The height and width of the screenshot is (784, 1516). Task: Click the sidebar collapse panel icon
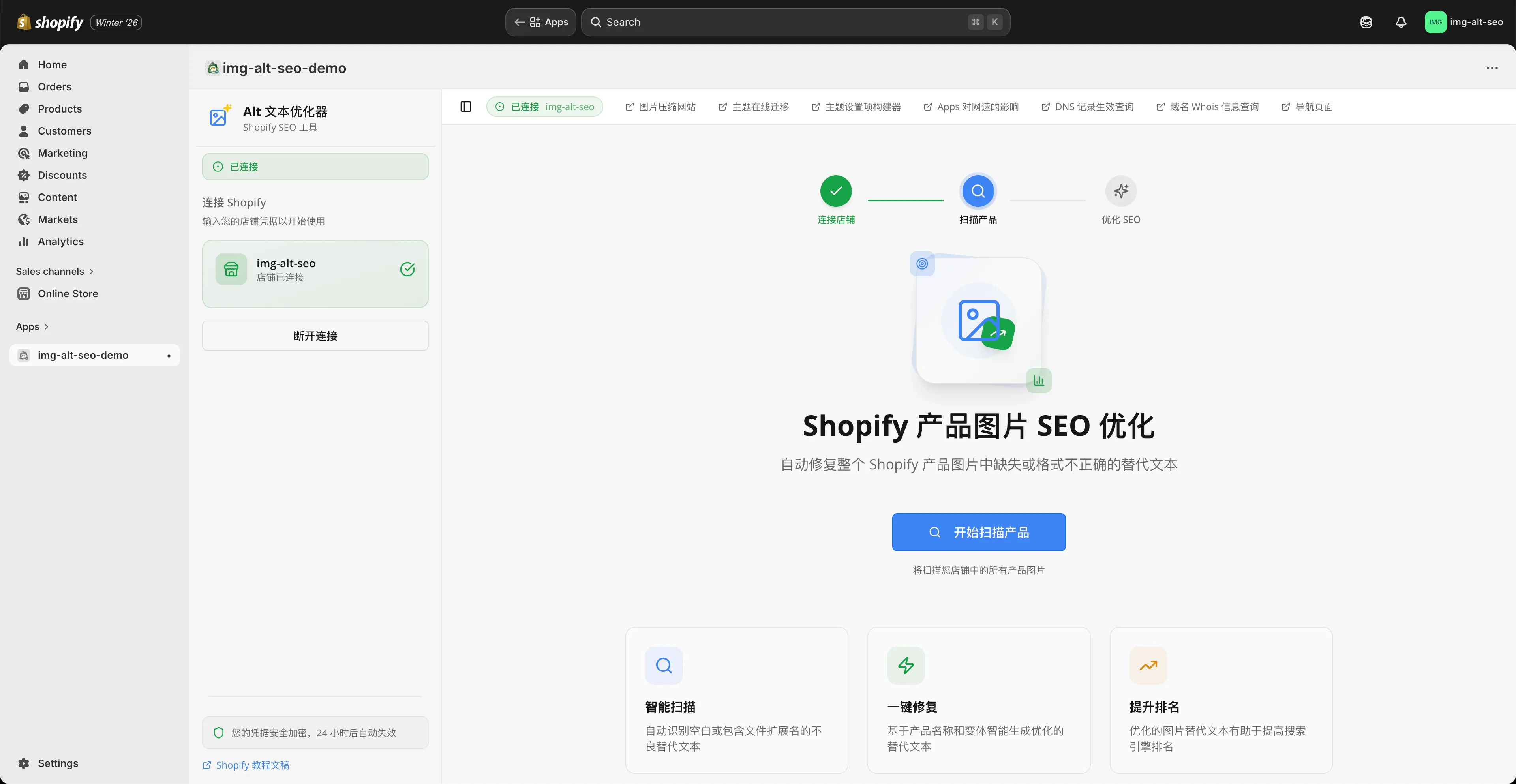point(465,107)
